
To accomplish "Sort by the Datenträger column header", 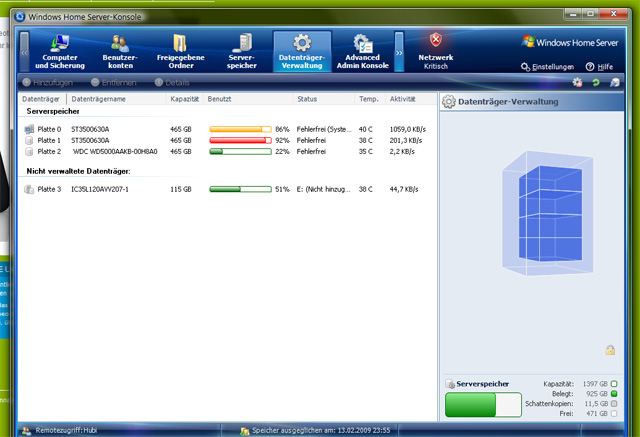I will [42, 99].
